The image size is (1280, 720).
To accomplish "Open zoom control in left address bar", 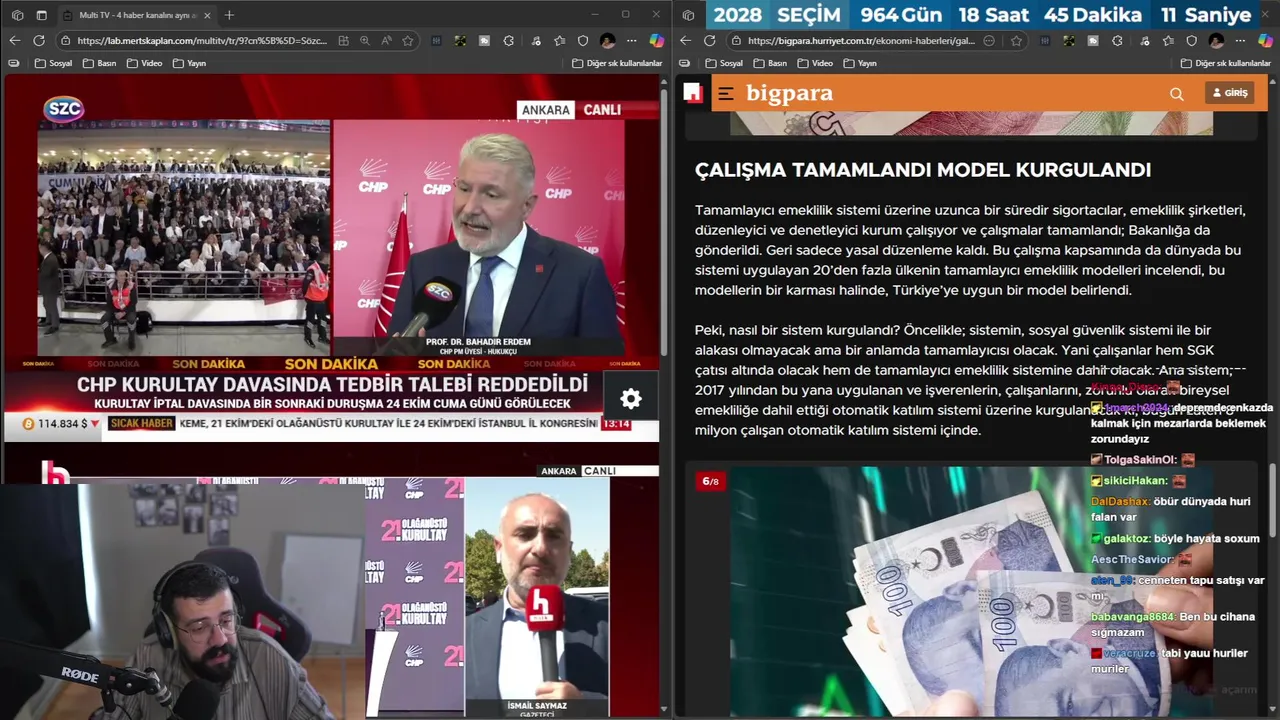I will click(x=364, y=41).
